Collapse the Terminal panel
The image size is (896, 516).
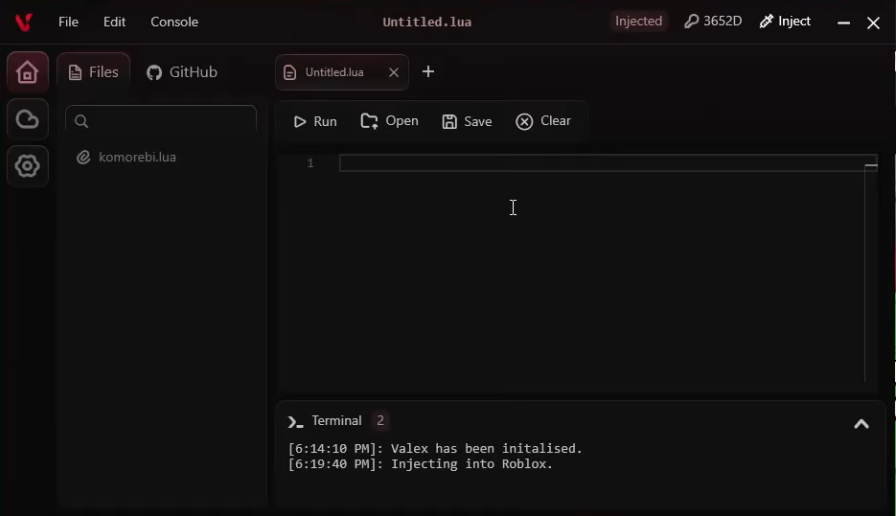pyautogui.click(x=860, y=424)
